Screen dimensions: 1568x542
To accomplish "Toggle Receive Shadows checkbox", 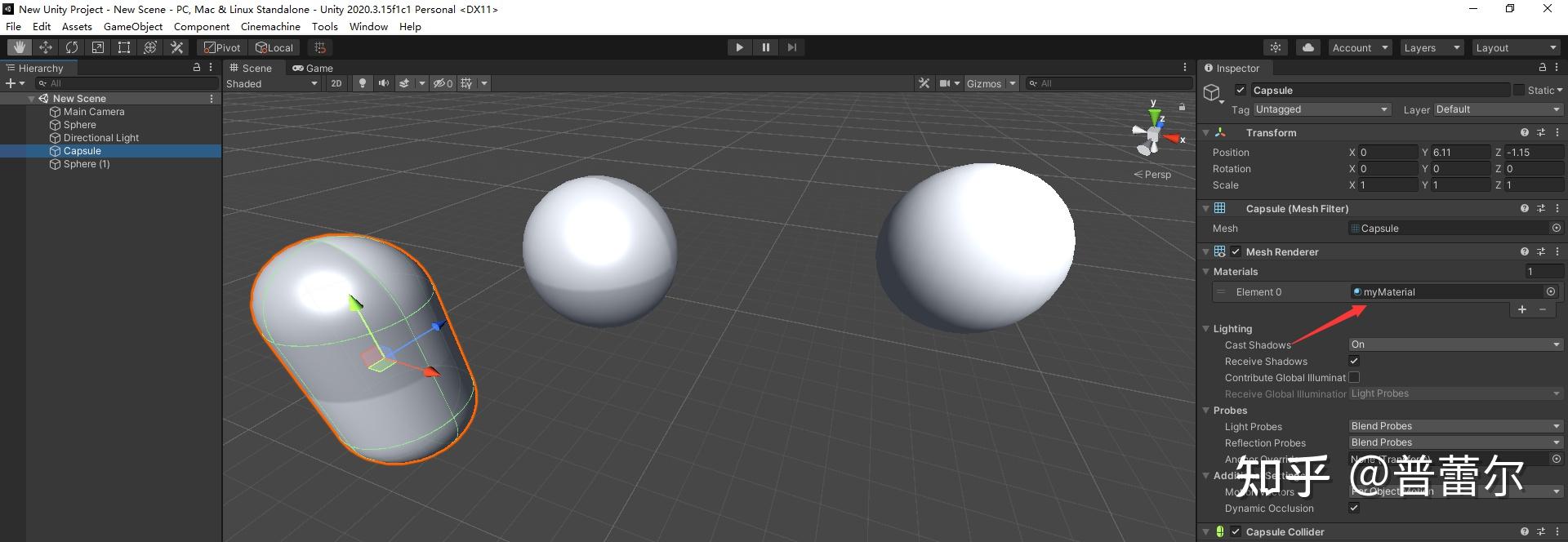I will 1354,361.
